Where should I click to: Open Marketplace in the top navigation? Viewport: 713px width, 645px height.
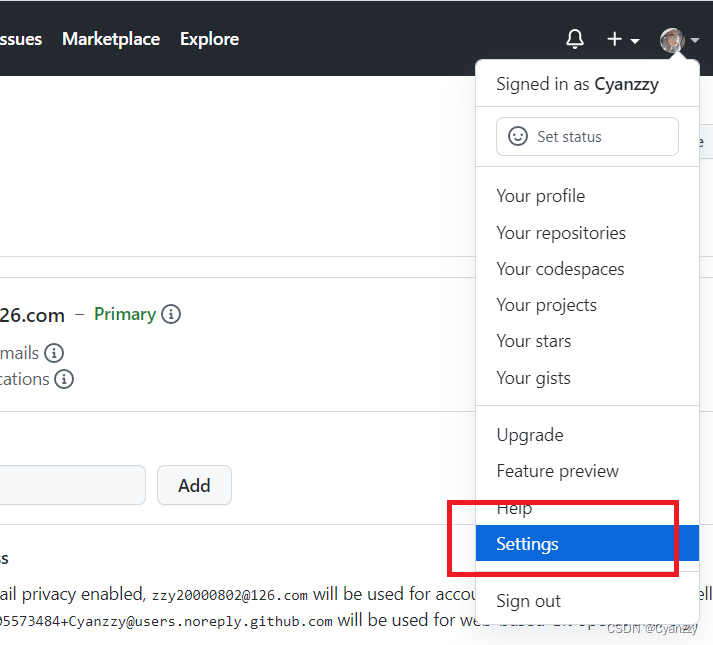[x=111, y=39]
